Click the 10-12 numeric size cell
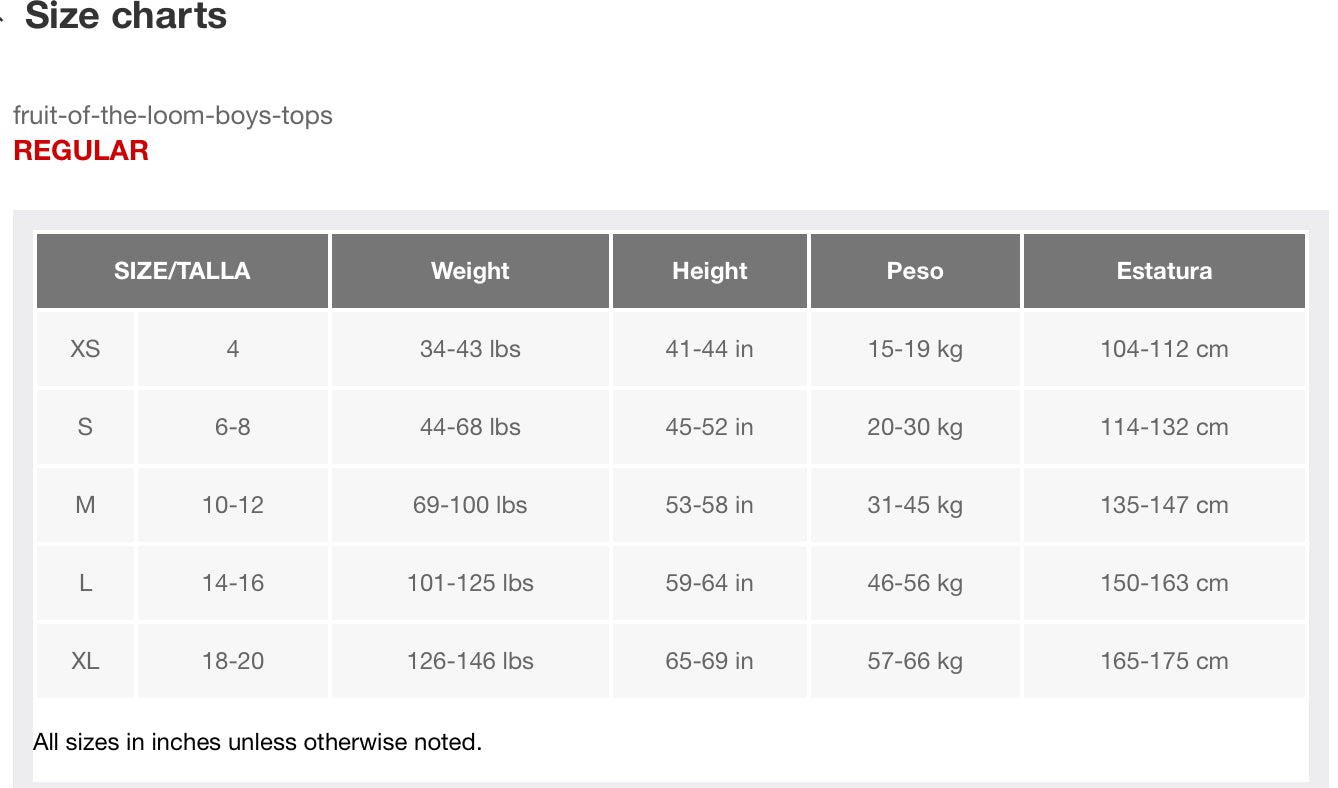Image resolution: width=1338 pixels, height=788 pixels. [233, 505]
